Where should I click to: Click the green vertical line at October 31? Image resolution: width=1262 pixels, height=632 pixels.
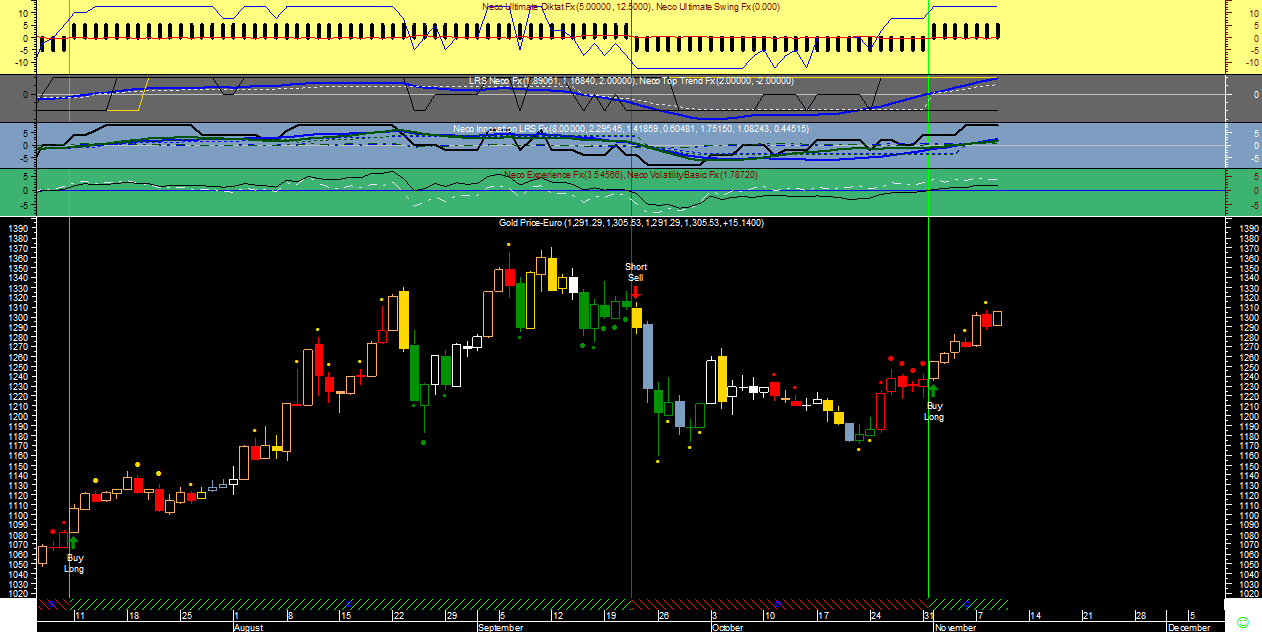[x=929, y=300]
